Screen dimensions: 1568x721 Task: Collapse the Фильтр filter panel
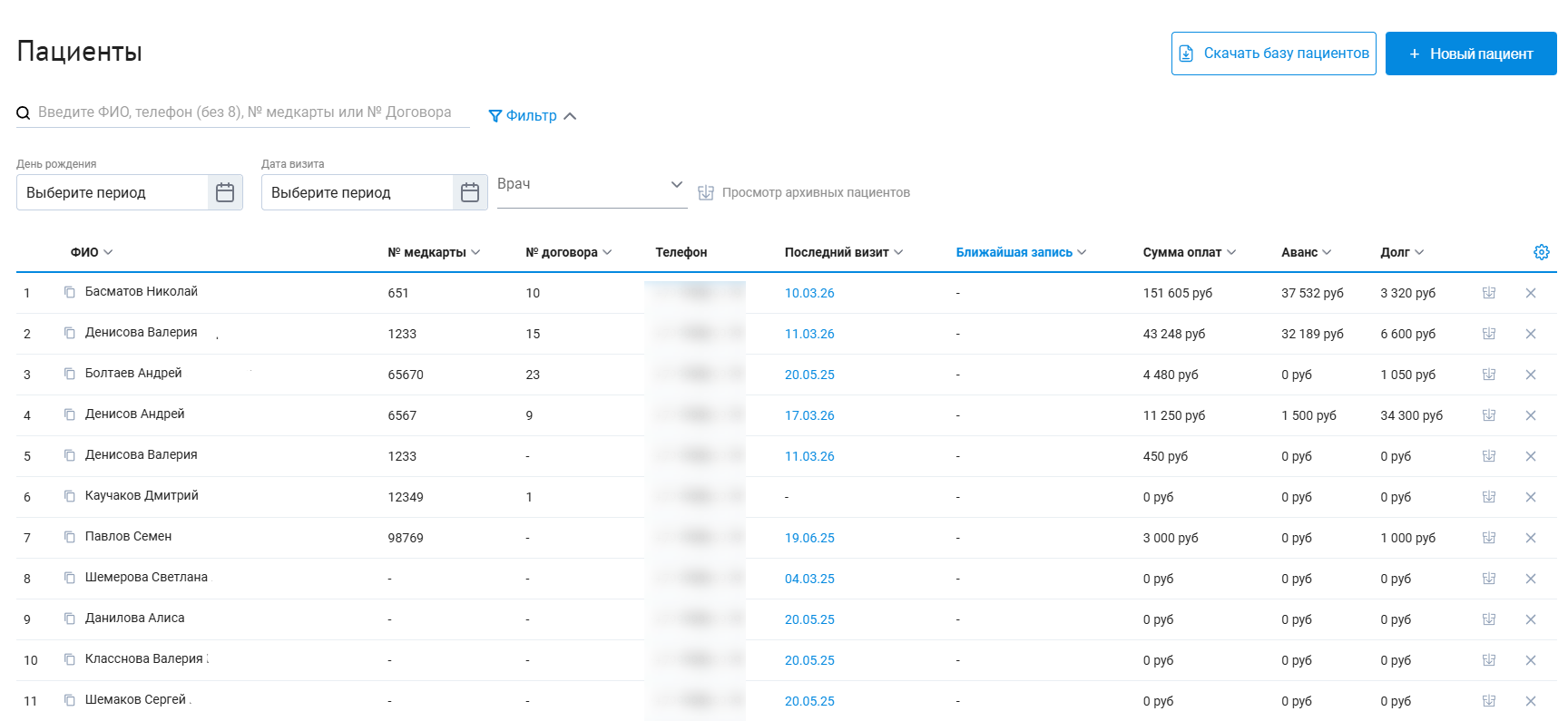532,116
